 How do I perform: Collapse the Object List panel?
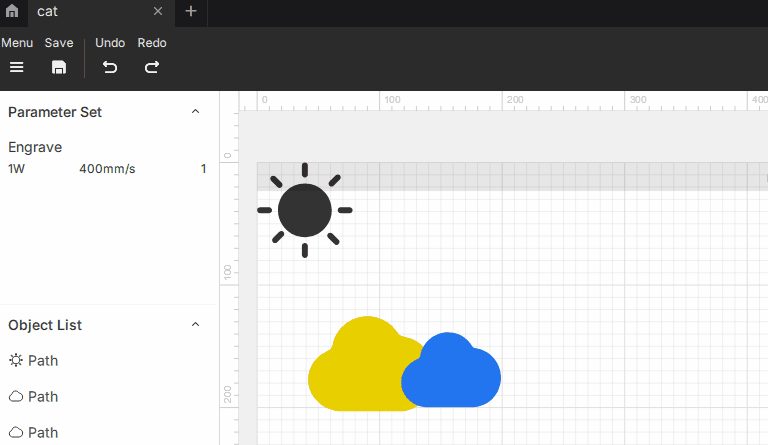click(x=196, y=325)
